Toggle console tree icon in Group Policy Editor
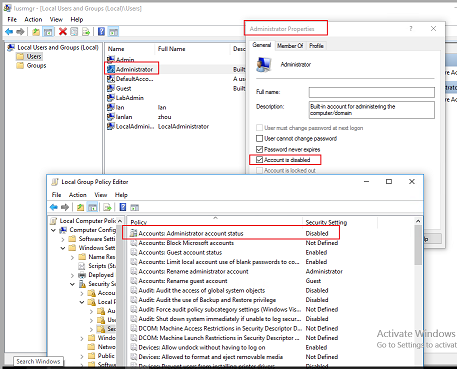The width and height of the screenshot is (457, 369). tap(92, 207)
